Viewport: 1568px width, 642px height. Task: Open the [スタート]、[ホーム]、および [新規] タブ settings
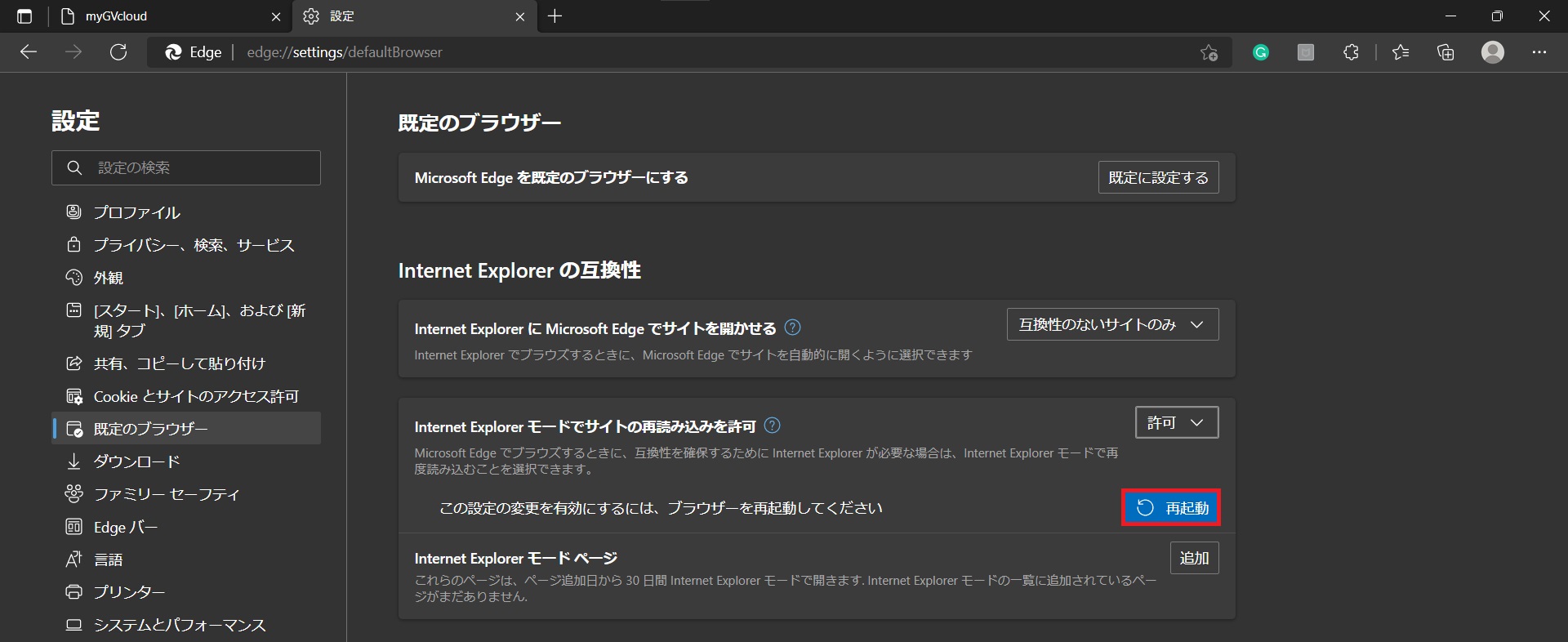186,320
